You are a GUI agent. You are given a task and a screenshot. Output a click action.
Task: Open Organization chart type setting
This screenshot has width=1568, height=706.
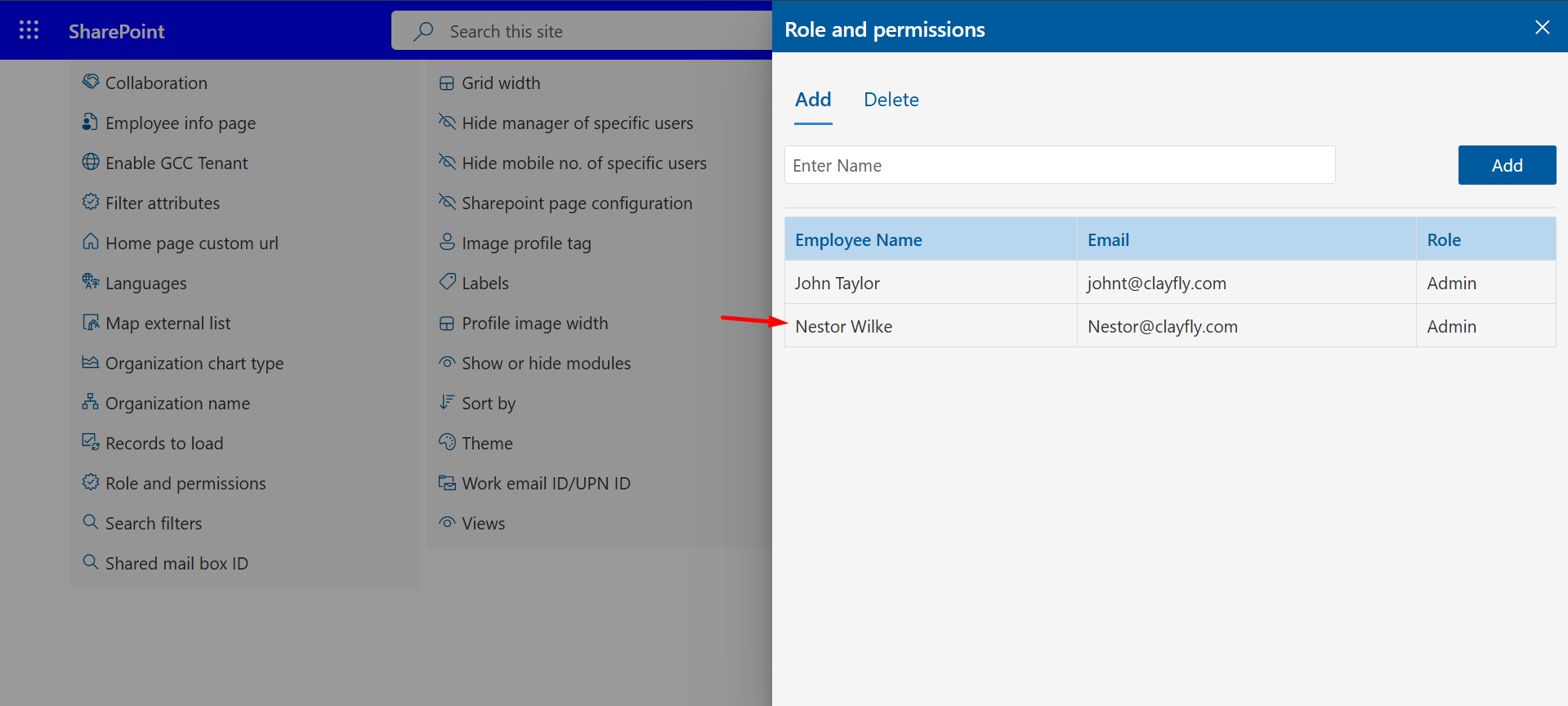[x=194, y=363]
